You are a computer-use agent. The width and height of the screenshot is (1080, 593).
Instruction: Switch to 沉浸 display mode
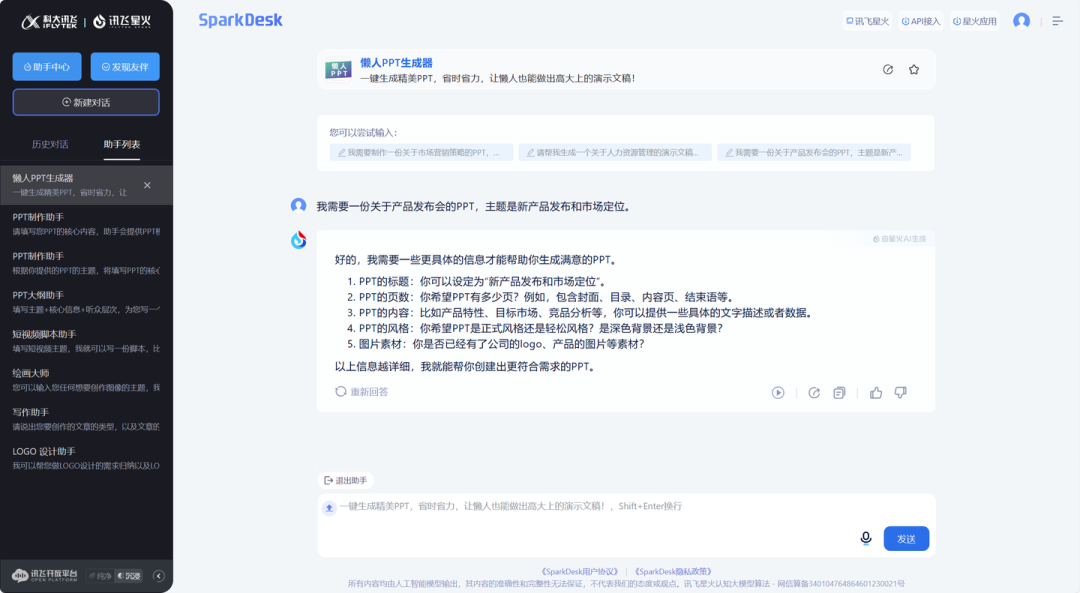pos(128,576)
